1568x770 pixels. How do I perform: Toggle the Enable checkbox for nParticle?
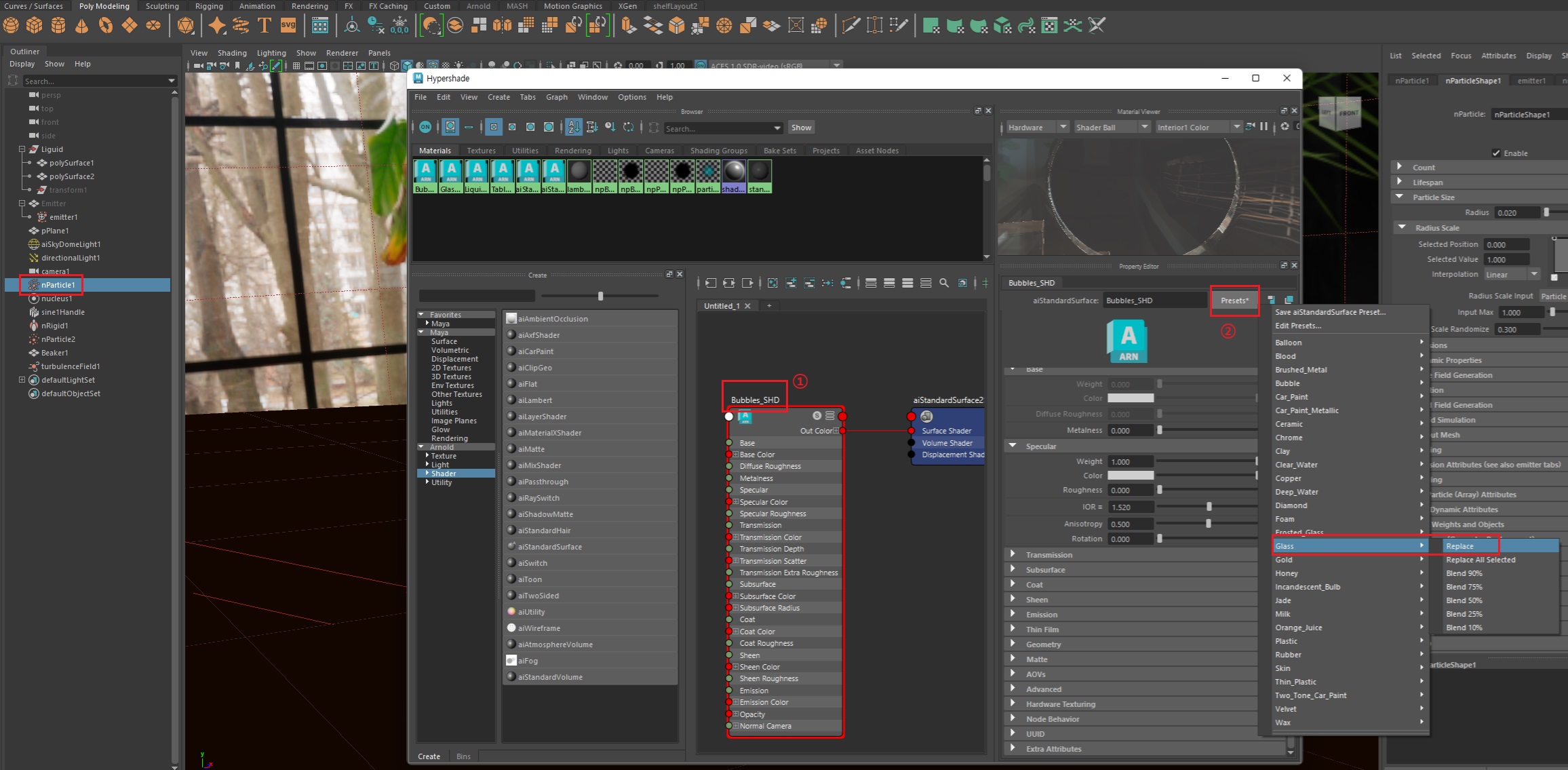pyautogui.click(x=1496, y=153)
